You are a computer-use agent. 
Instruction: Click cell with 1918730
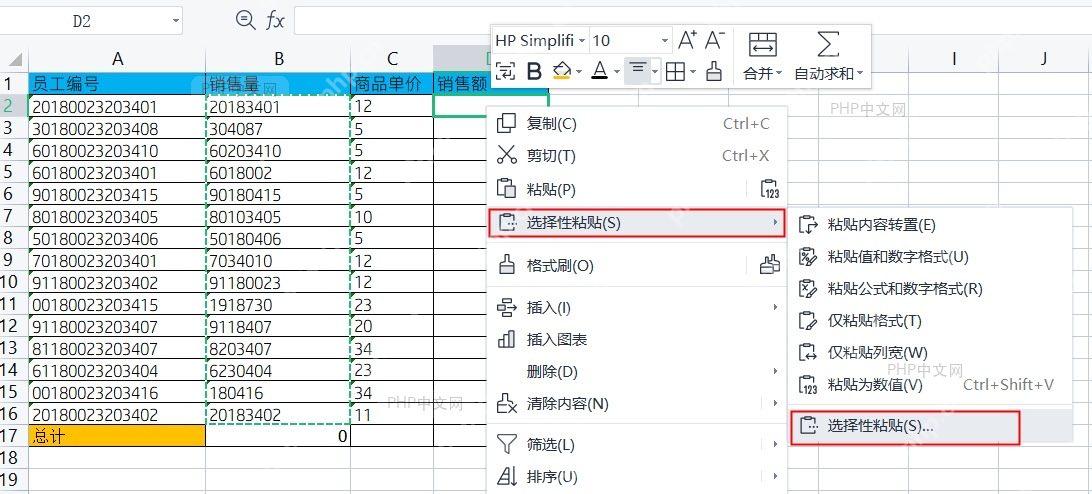(279, 304)
